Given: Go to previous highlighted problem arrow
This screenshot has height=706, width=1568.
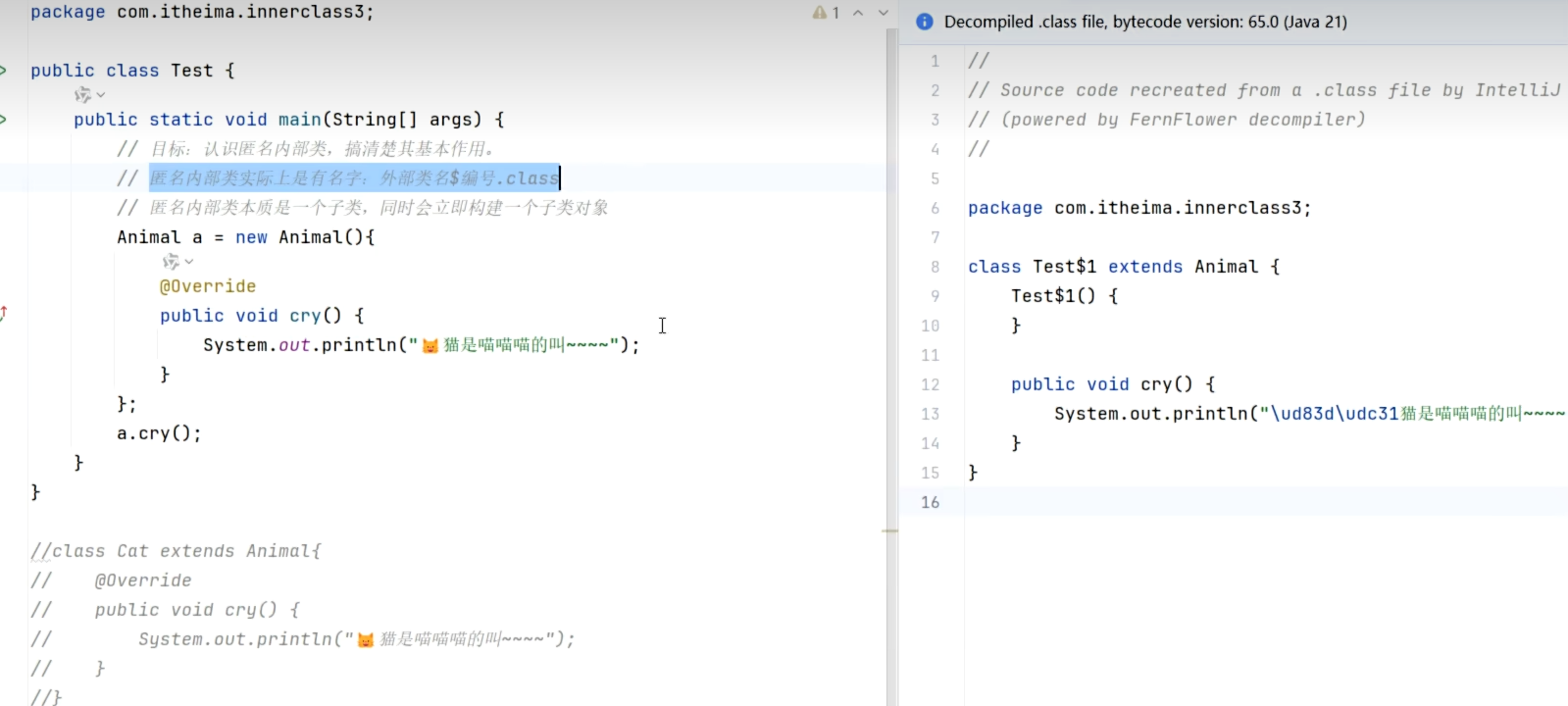Looking at the screenshot, I should click(x=858, y=13).
